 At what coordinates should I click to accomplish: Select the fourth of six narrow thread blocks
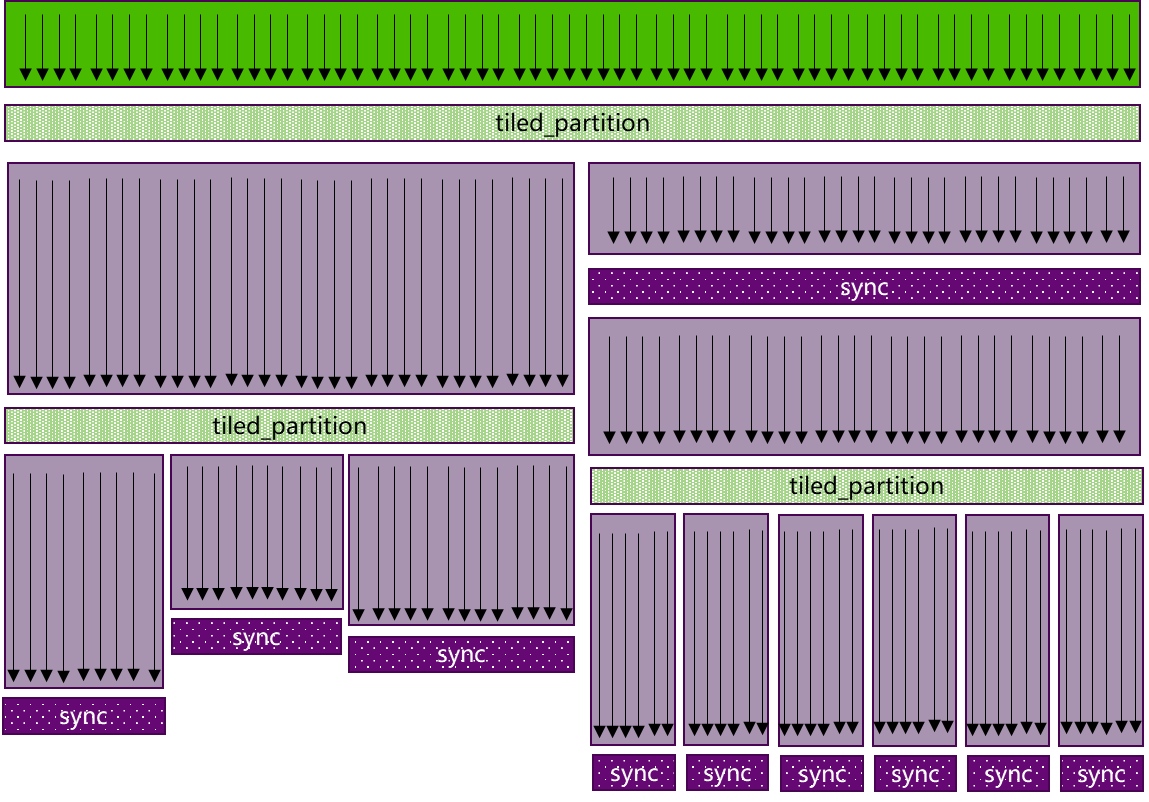pos(914,629)
